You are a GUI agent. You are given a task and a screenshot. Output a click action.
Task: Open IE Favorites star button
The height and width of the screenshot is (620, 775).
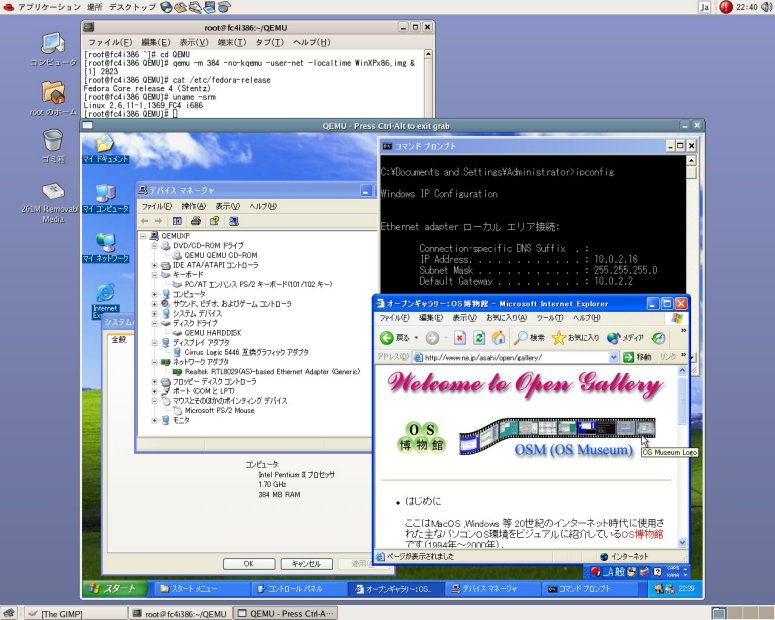(x=575, y=338)
